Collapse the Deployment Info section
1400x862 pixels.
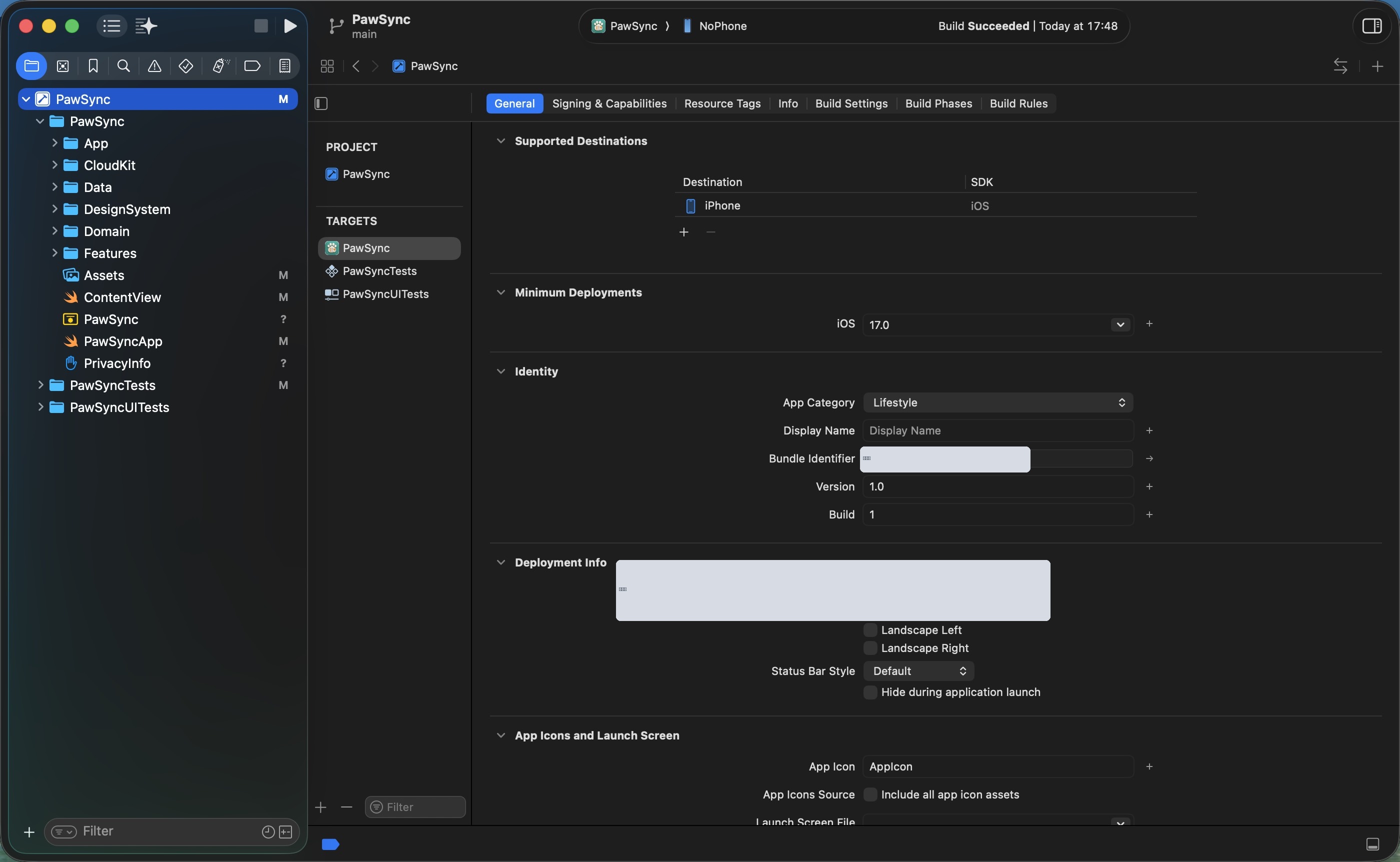click(500, 562)
